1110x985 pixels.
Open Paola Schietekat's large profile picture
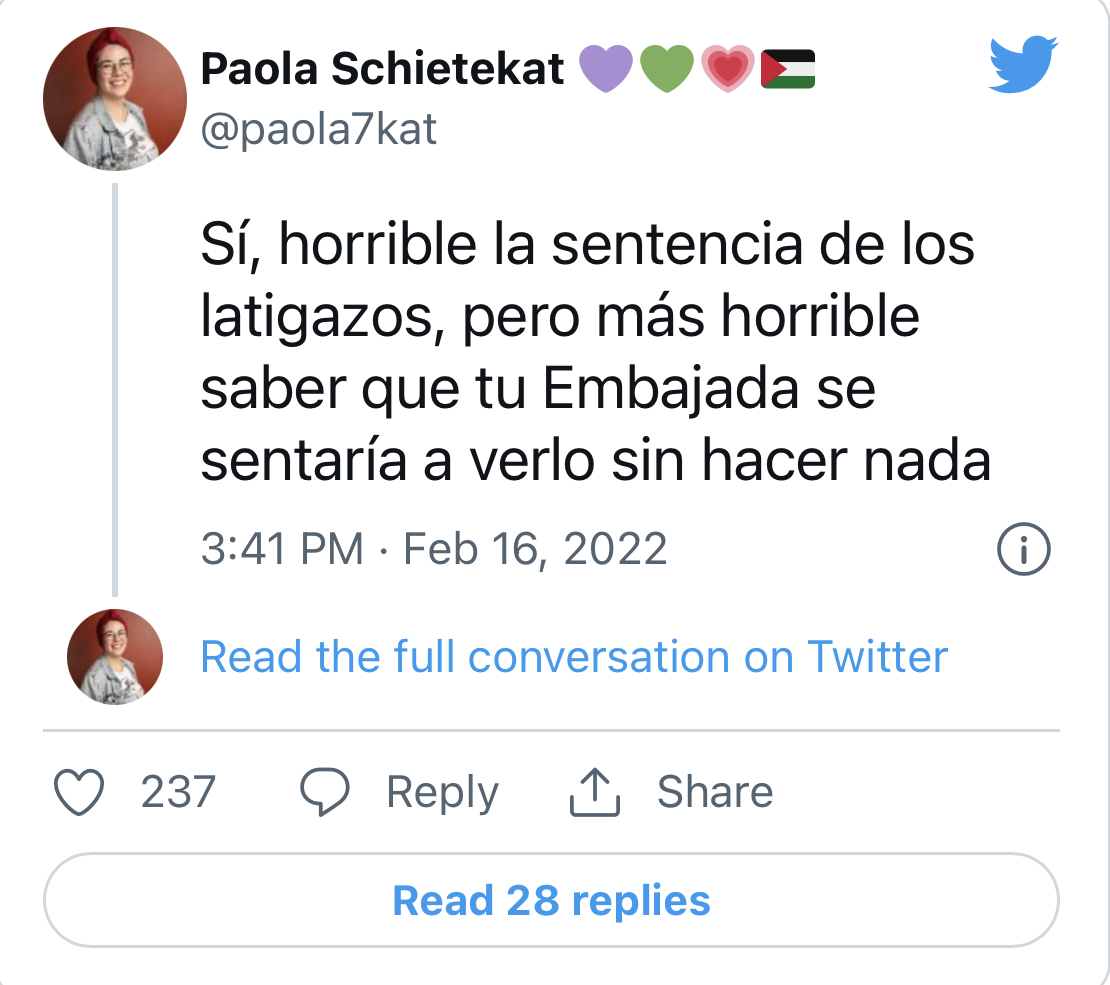pyautogui.click(x=114, y=99)
